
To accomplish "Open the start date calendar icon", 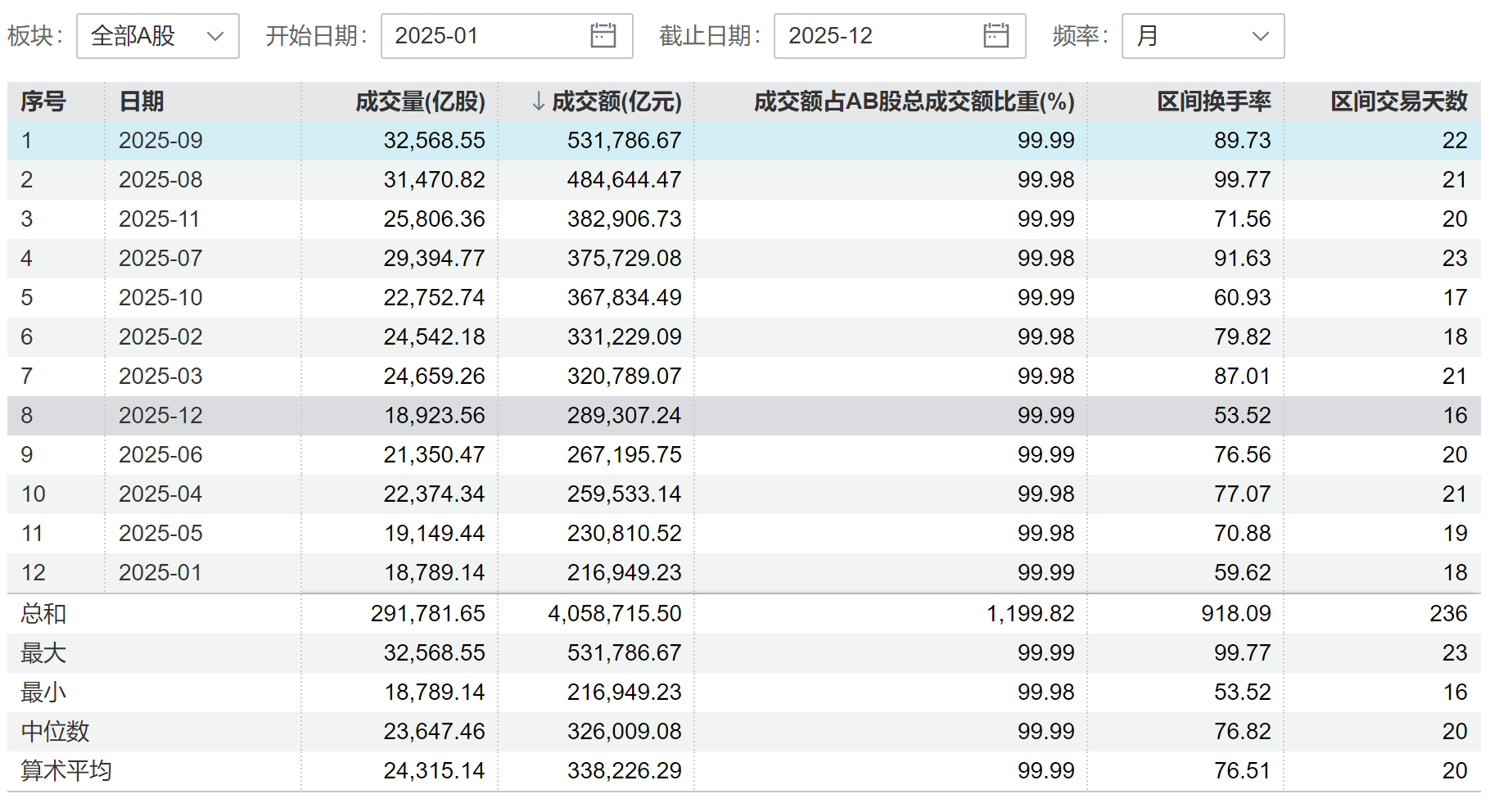I will coord(603,36).
